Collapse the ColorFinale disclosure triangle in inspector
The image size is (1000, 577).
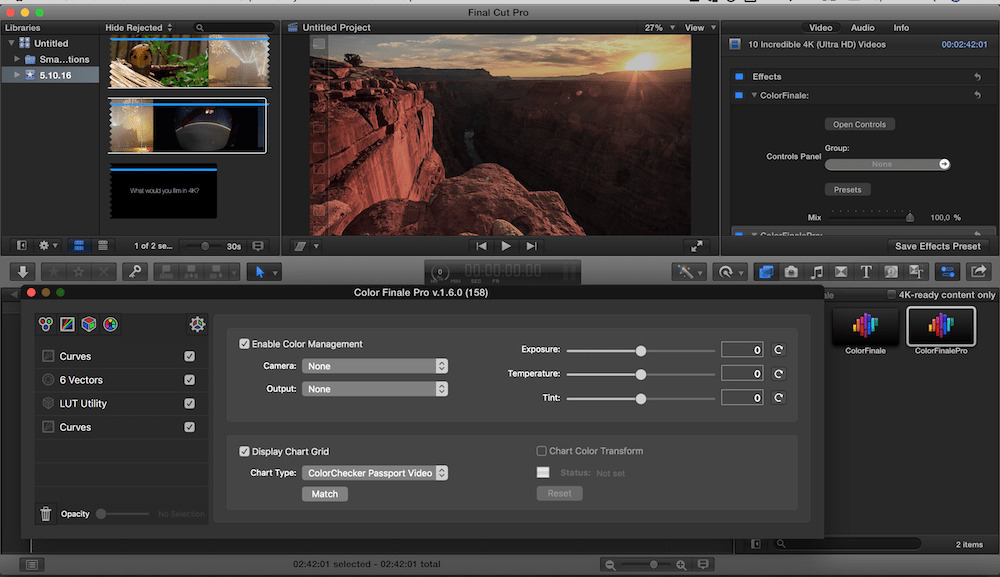pyautogui.click(x=753, y=95)
